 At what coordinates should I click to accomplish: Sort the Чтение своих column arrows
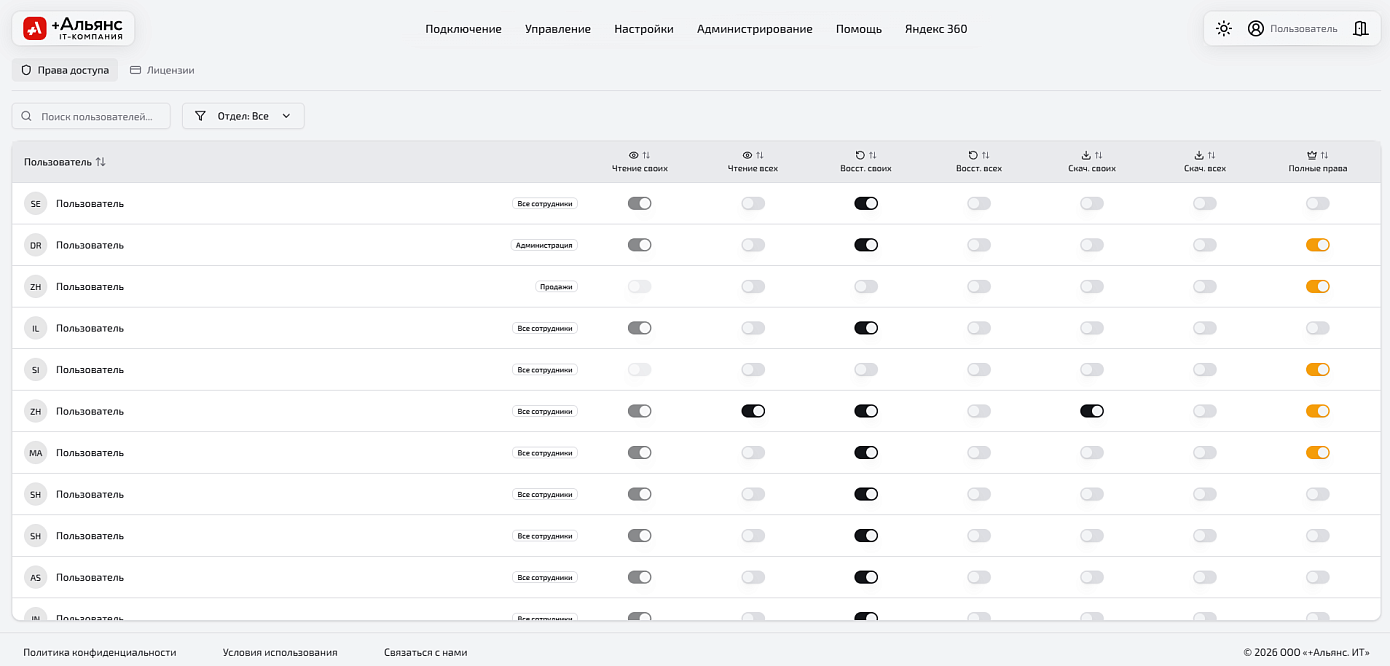pos(646,155)
